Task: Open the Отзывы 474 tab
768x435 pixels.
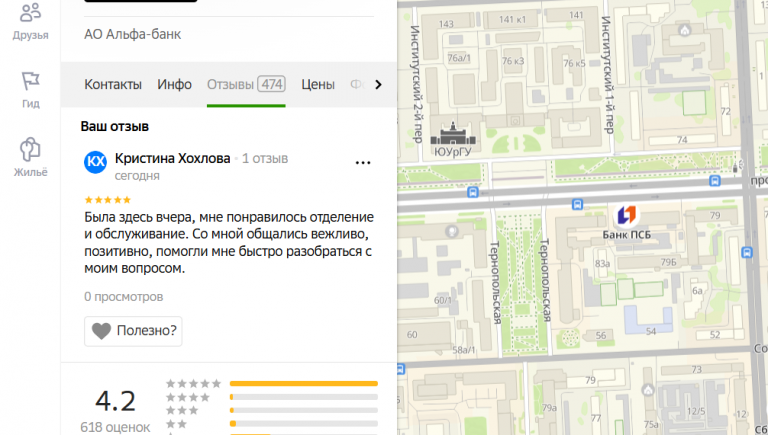Action: pyautogui.click(x=246, y=84)
